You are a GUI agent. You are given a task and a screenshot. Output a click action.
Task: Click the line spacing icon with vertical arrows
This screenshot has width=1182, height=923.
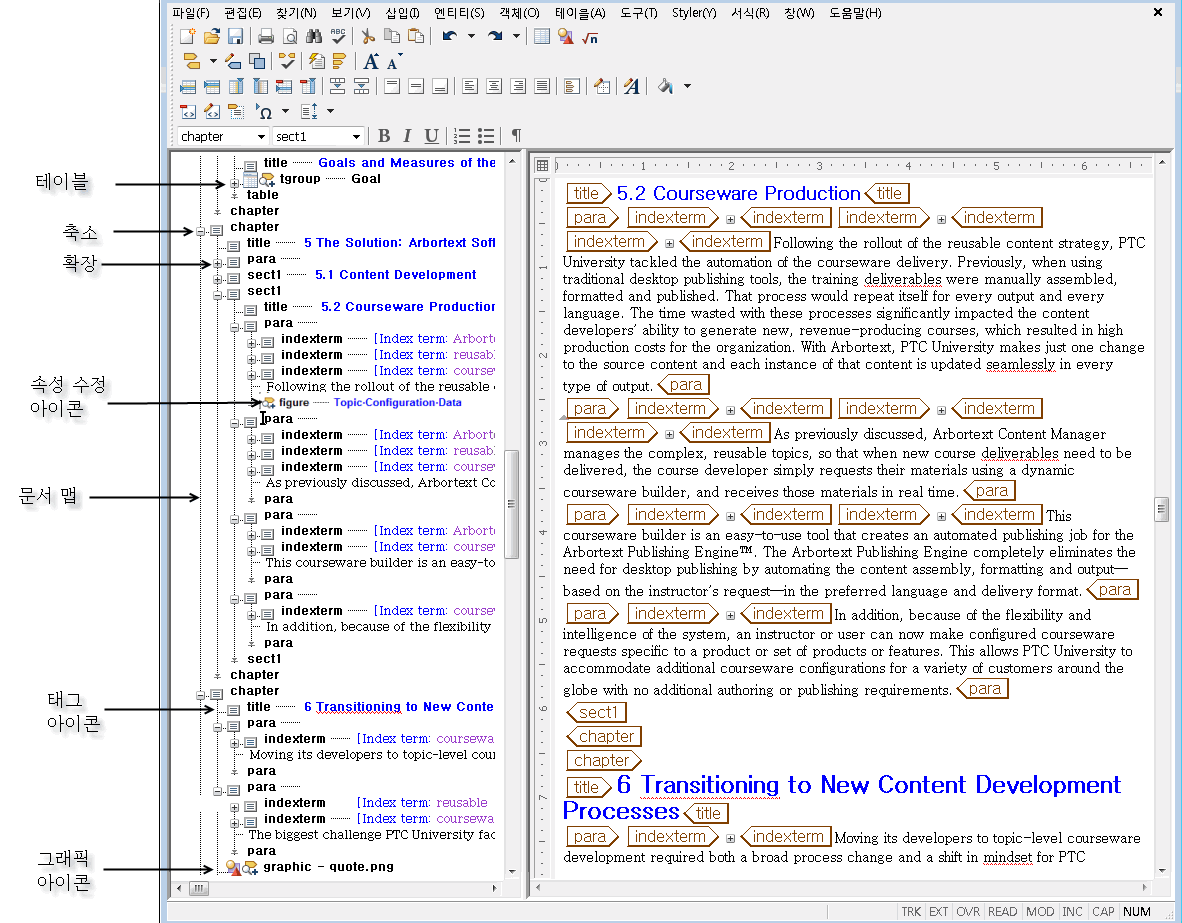(x=310, y=112)
